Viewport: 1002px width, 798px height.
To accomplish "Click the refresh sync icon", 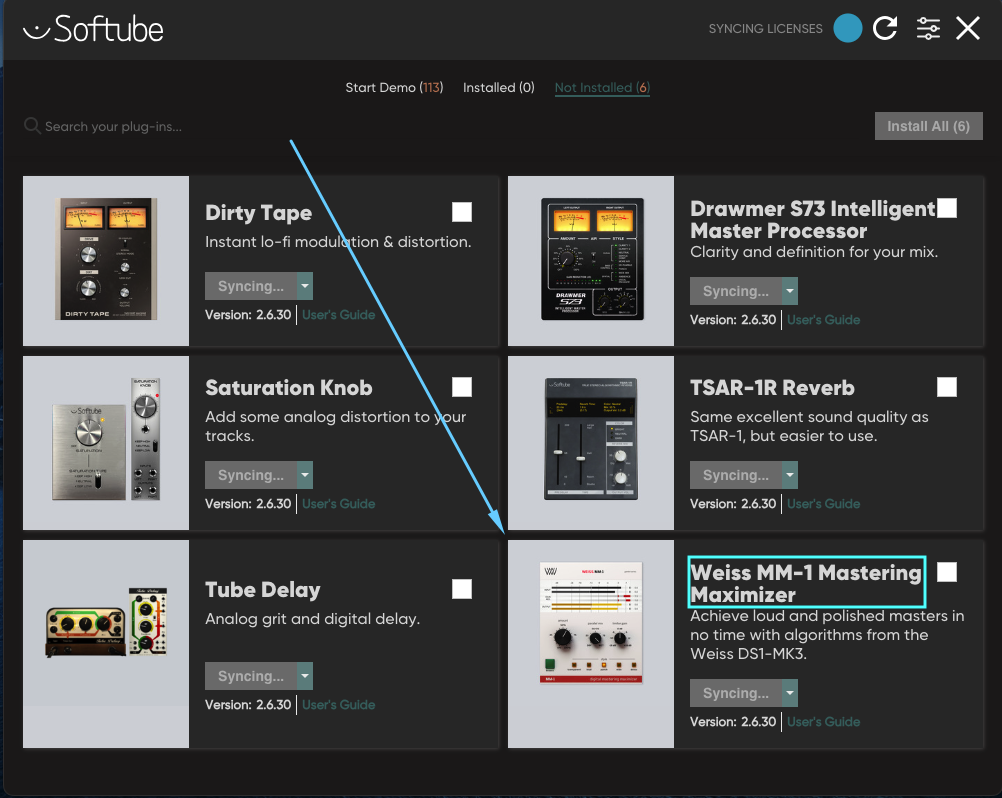I will (x=885, y=28).
